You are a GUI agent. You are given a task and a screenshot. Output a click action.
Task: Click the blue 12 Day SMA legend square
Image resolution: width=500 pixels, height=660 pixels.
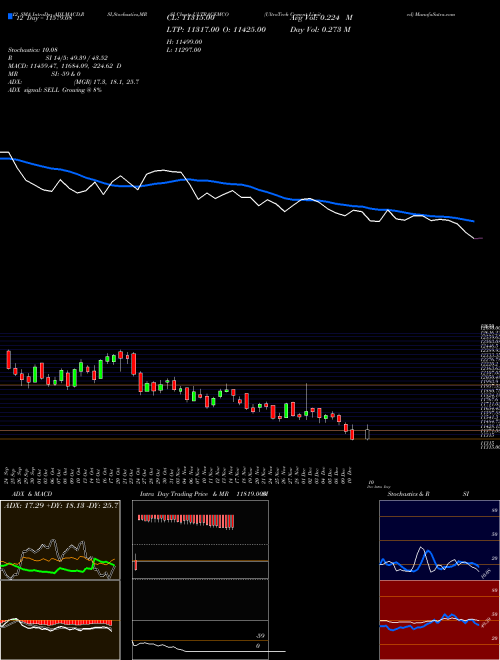point(10,16)
